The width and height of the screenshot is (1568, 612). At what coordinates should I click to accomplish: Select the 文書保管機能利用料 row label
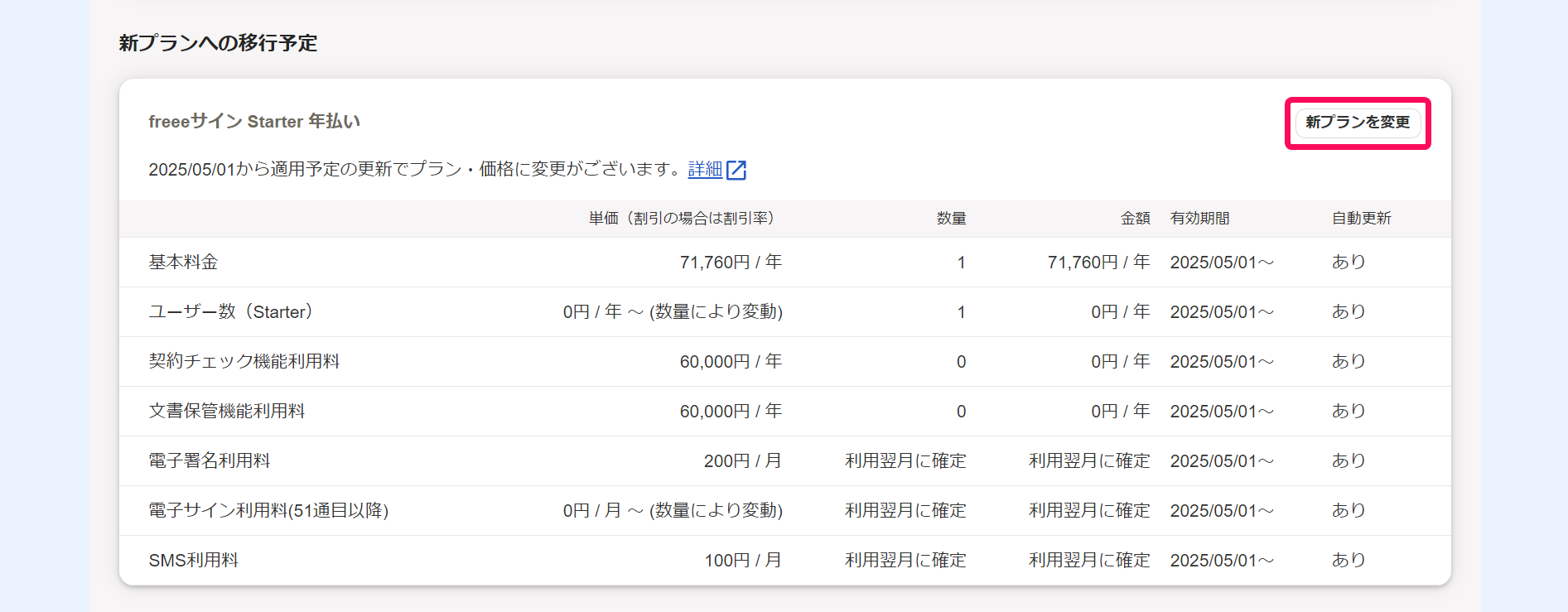tap(227, 412)
